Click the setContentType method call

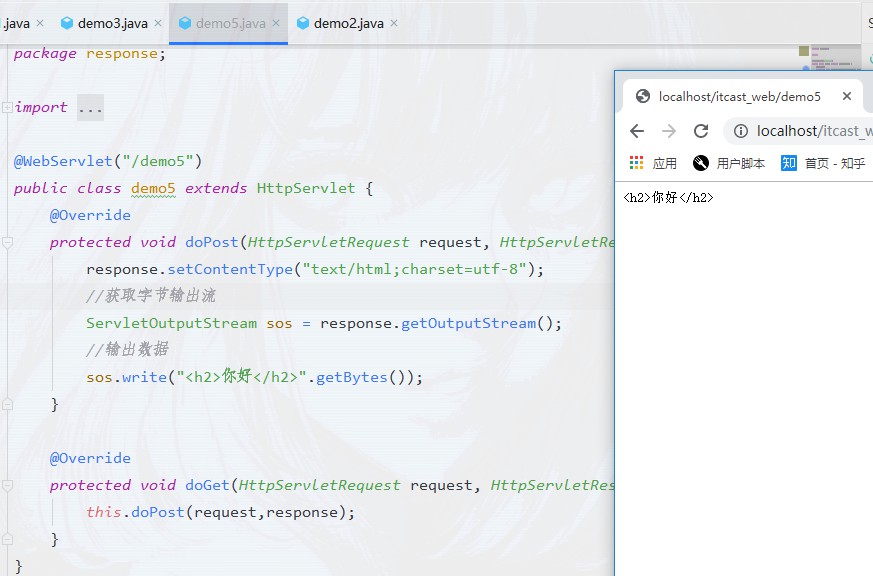(x=230, y=269)
